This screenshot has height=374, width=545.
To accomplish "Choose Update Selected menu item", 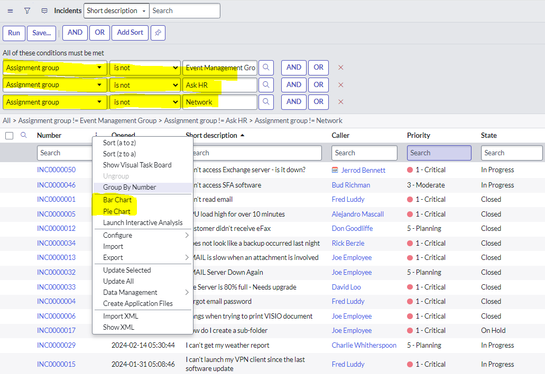I will pos(127,270).
